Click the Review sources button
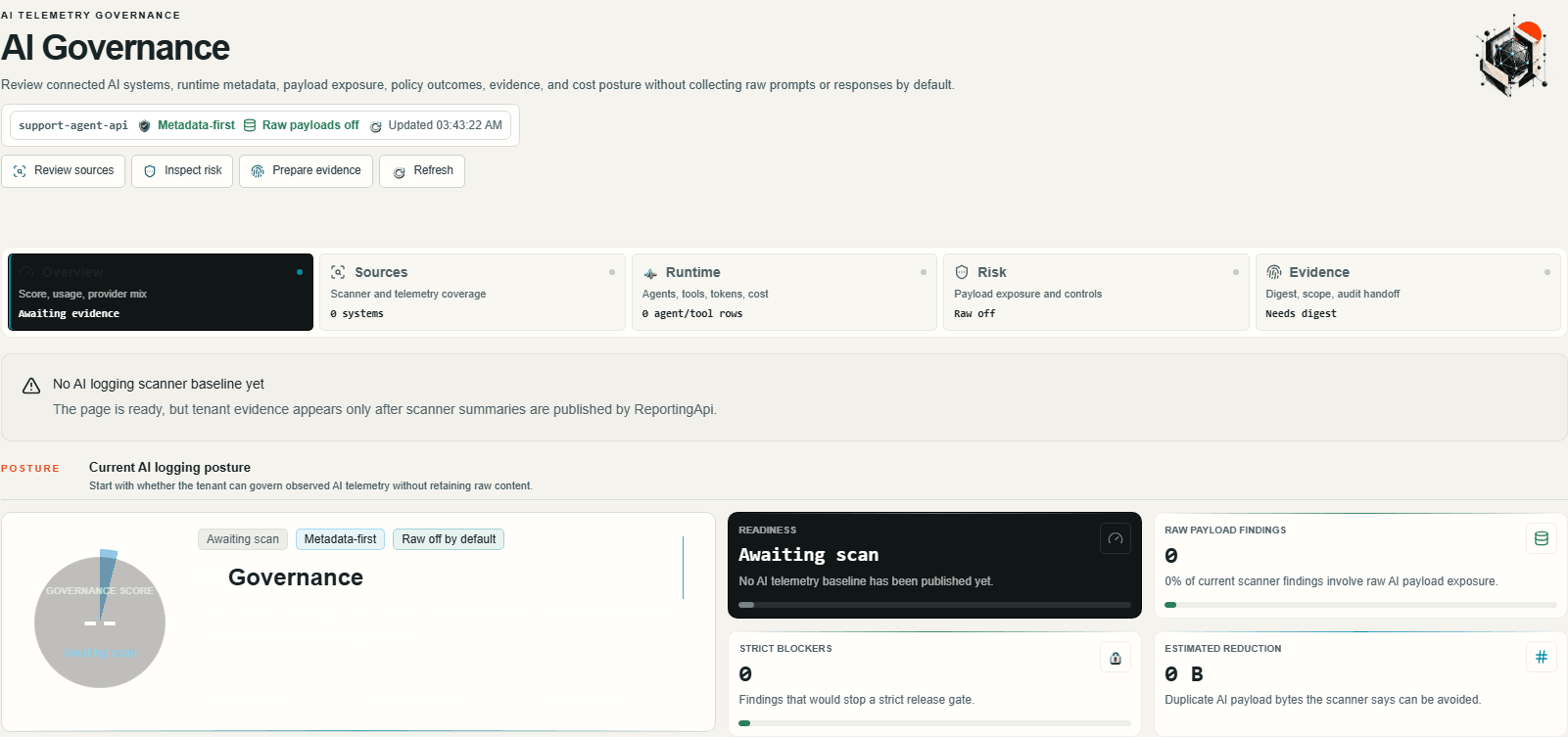The width and height of the screenshot is (1568, 737). coord(64,171)
